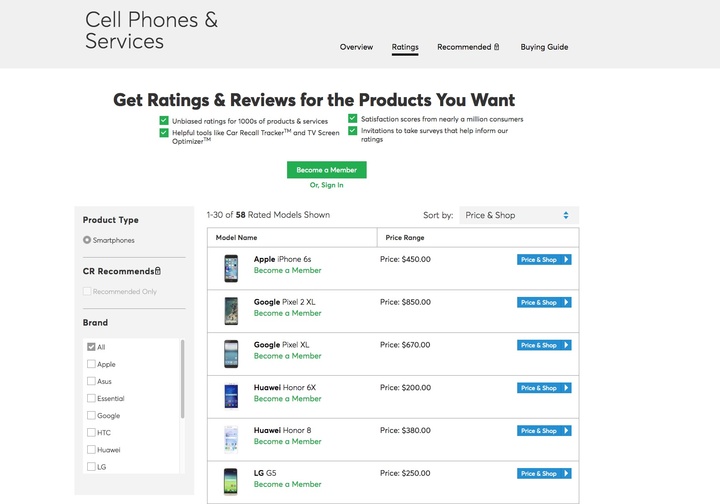Open the Buying Guide tab
This screenshot has width=720, height=504.
[x=544, y=47]
